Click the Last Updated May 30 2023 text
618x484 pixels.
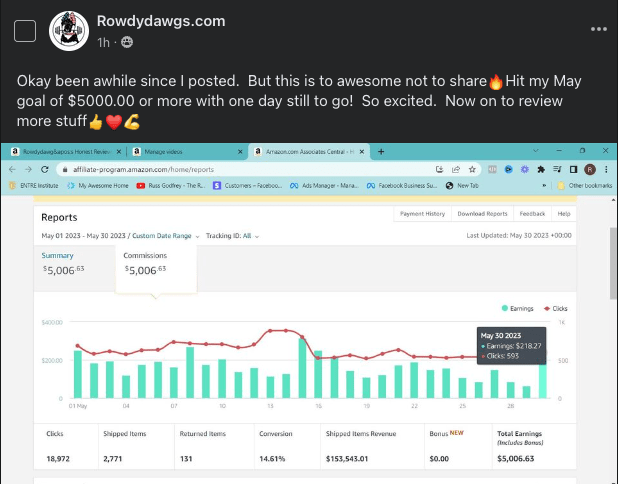click(519, 235)
